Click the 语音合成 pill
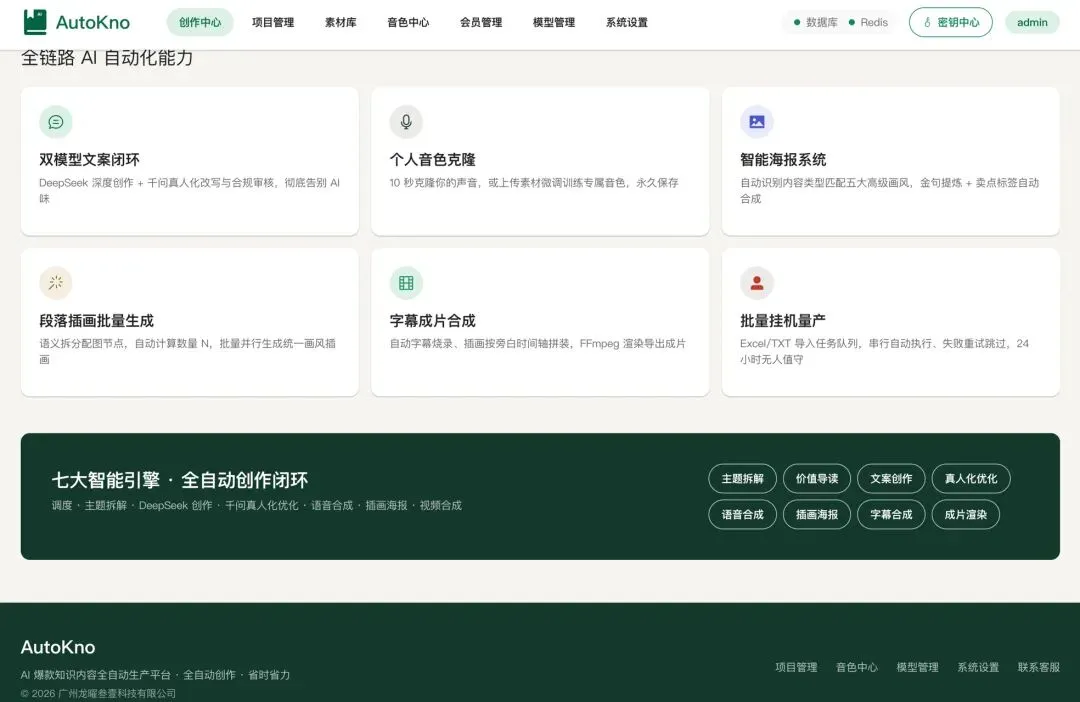 [742, 515]
